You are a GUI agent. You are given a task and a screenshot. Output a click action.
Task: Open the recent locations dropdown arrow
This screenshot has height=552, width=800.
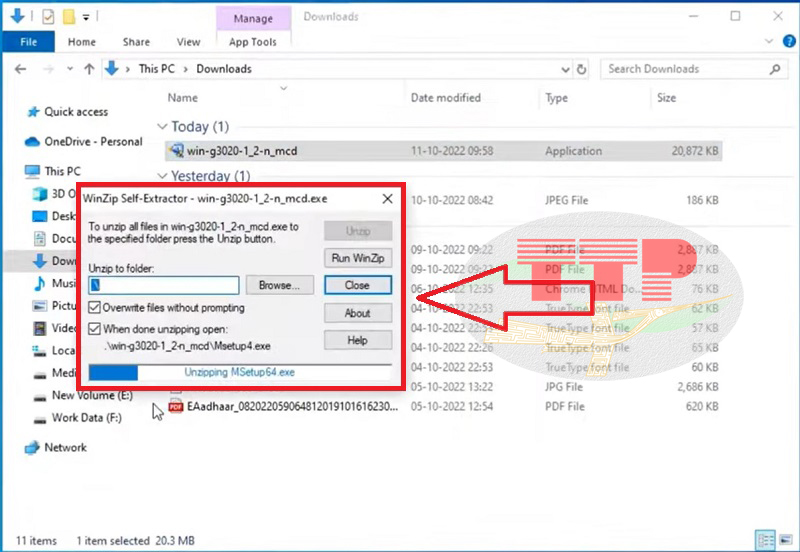coord(70,69)
